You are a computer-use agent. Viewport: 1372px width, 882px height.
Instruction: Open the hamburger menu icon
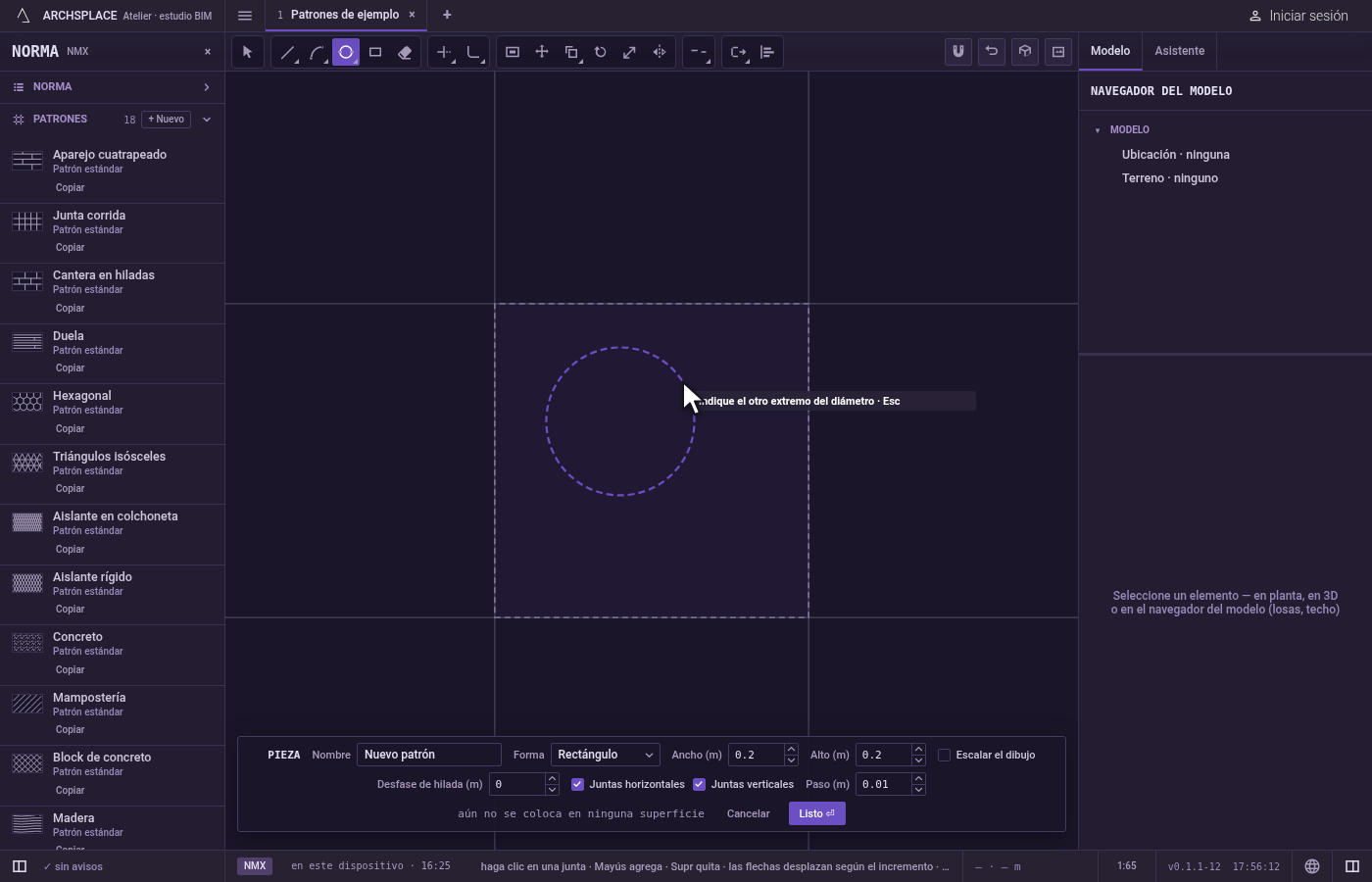click(245, 15)
